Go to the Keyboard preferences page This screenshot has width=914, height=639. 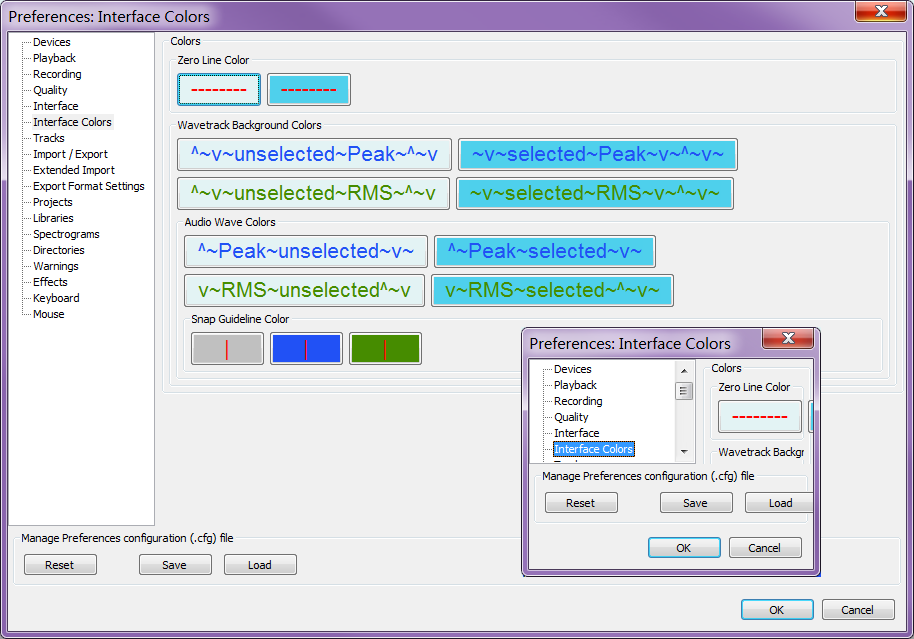(x=56, y=298)
